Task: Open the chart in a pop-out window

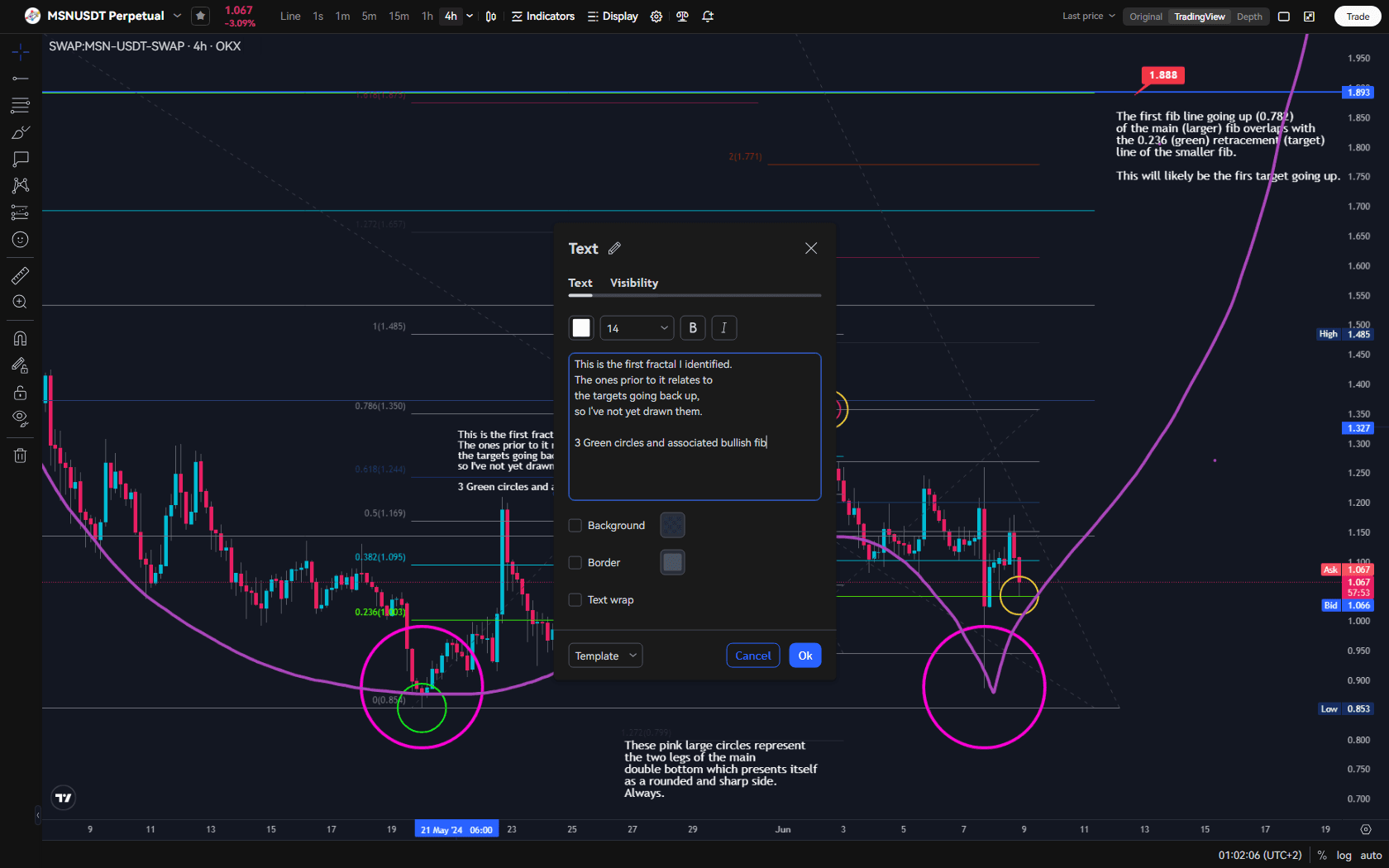Action: pyautogui.click(x=1310, y=17)
